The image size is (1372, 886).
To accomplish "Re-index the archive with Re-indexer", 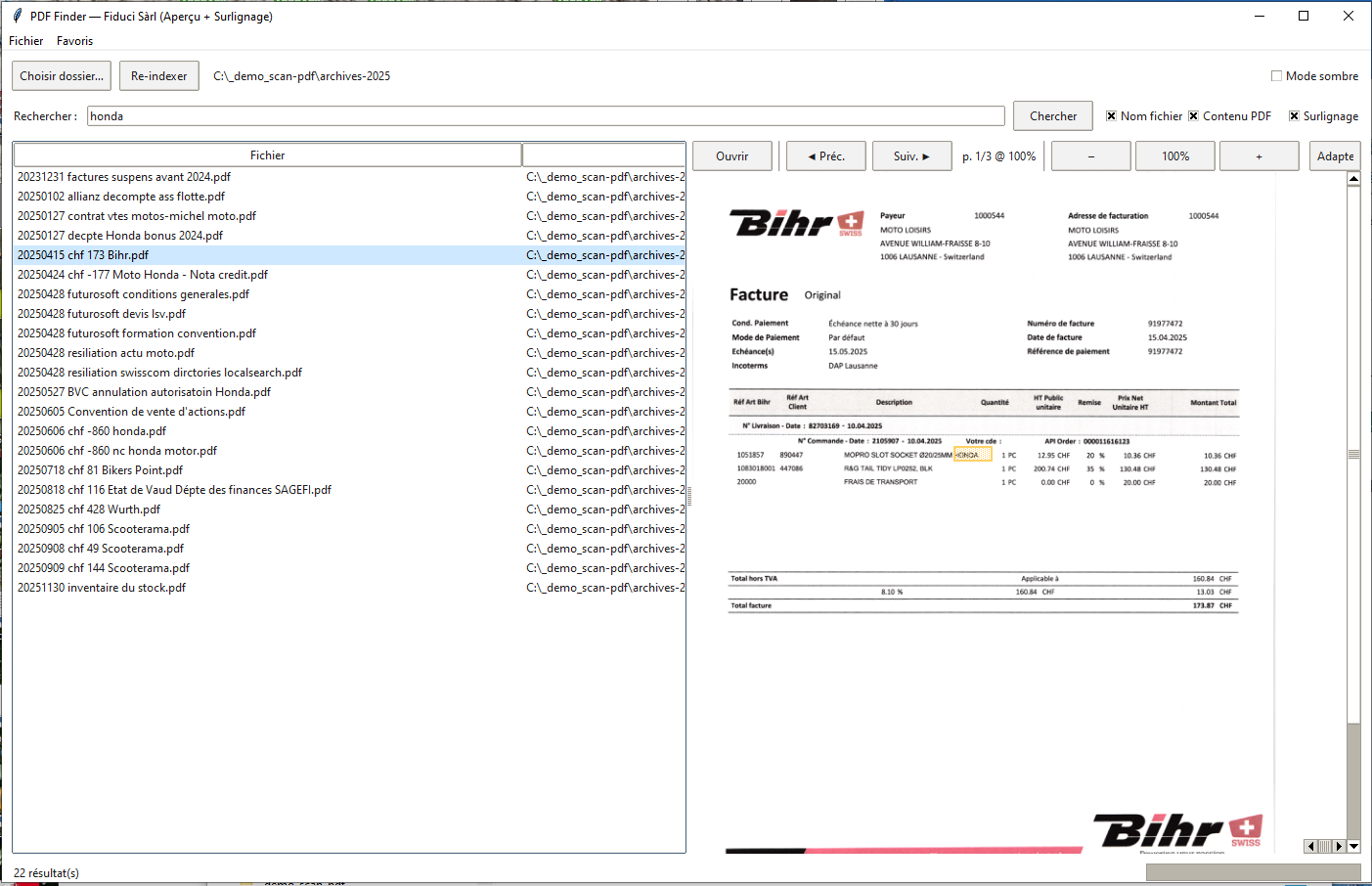I will click(x=158, y=75).
